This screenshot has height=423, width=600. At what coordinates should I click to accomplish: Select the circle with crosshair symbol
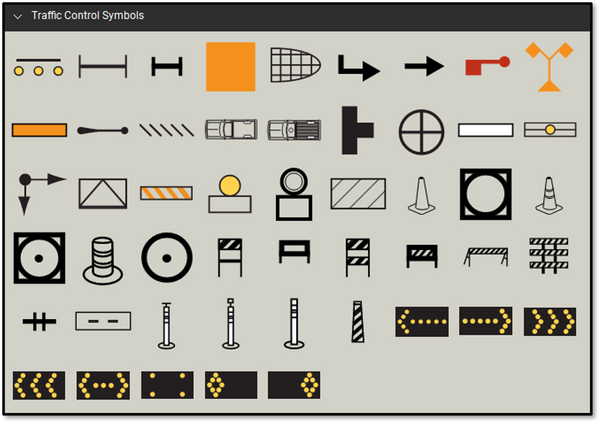pos(419,130)
